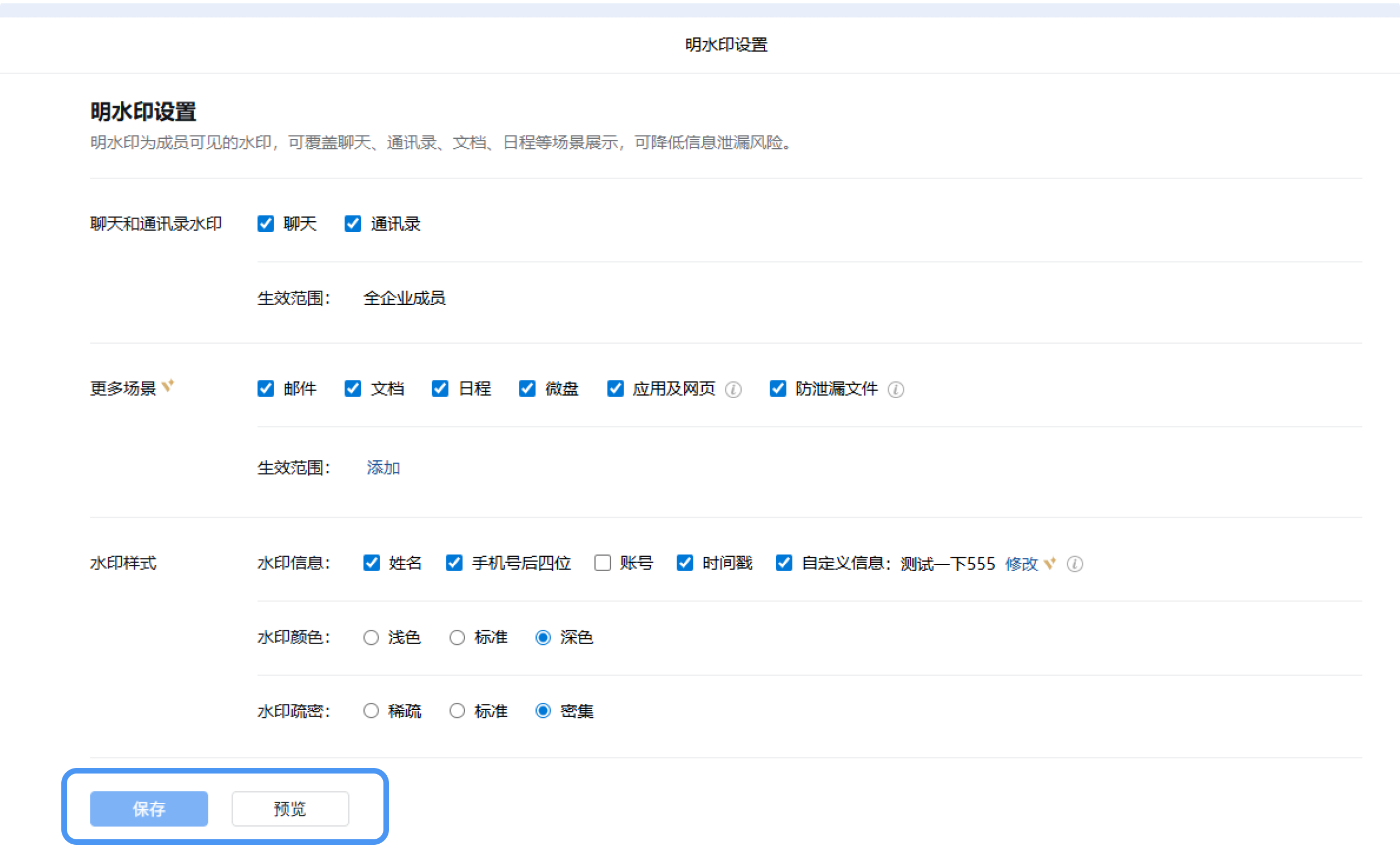1400x856 pixels.
Task: Toggle the 微盘 scene checkbox
Action: pyautogui.click(x=527, y=388)
